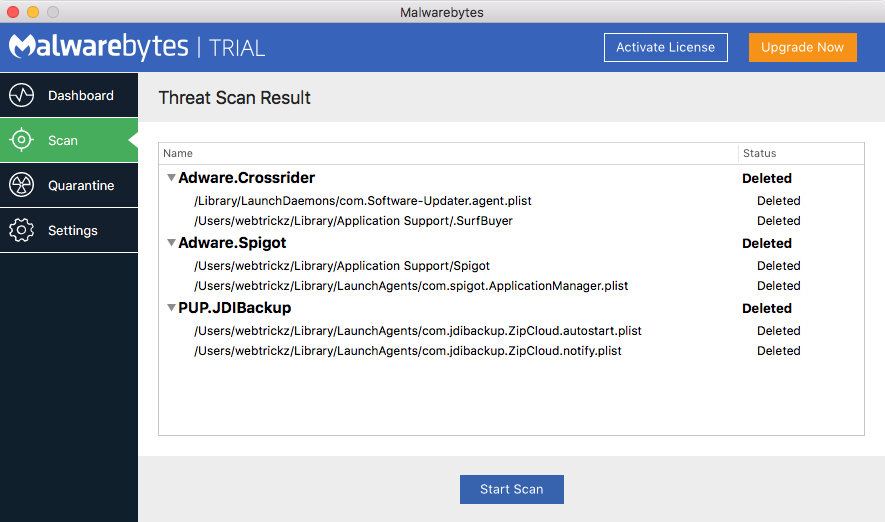Switch to the Quarantine section
The image size is (885, 522).
69,185
